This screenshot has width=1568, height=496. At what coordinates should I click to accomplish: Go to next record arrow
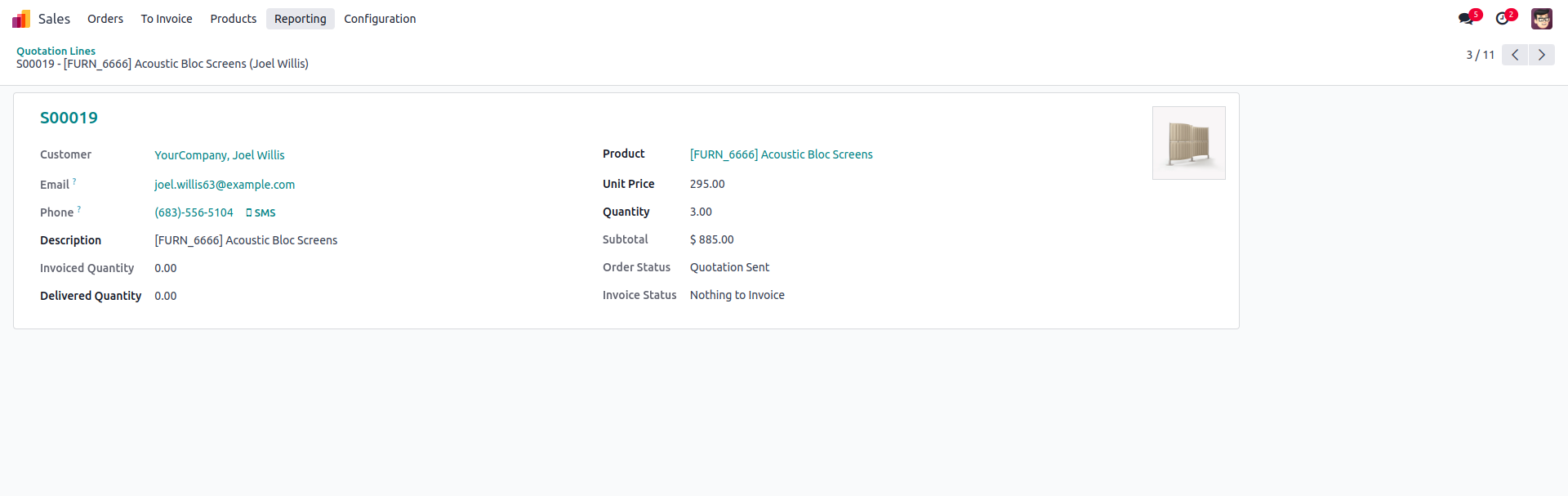pos(1541,55)
